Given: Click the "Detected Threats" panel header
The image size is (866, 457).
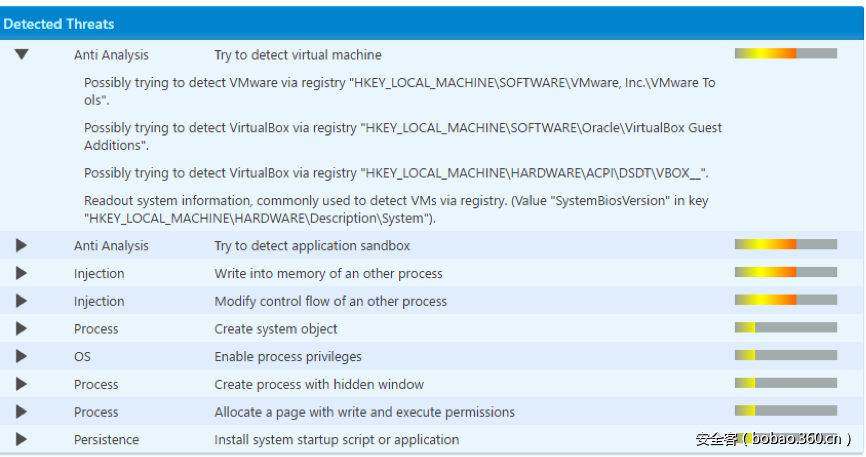Looking at the screenshot, I should coord(59,23).
